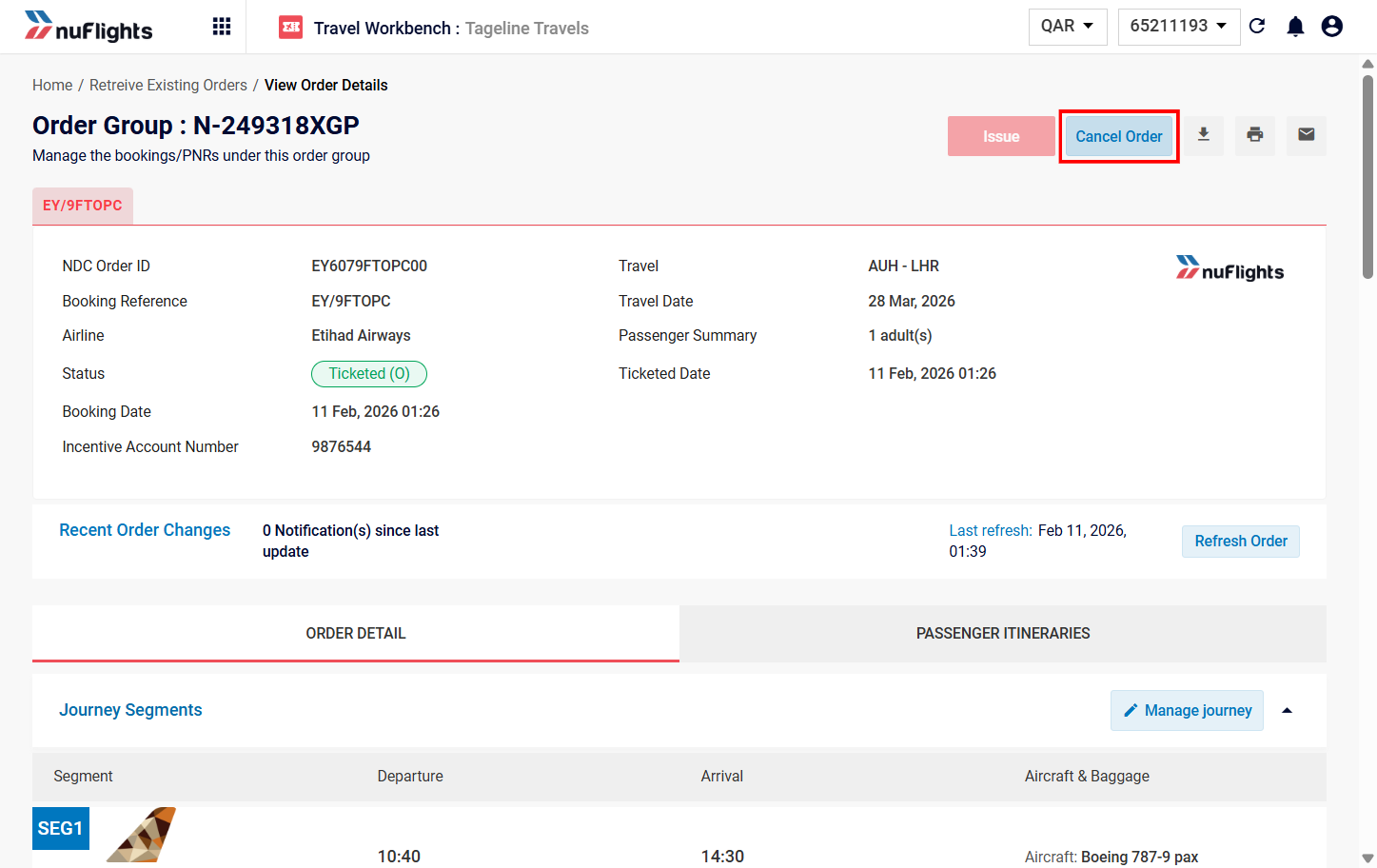The image size is (1377, 868).
Task: Switch to the PASSENGER ITINERARIES tab
Action: (x=1003, y=633)
